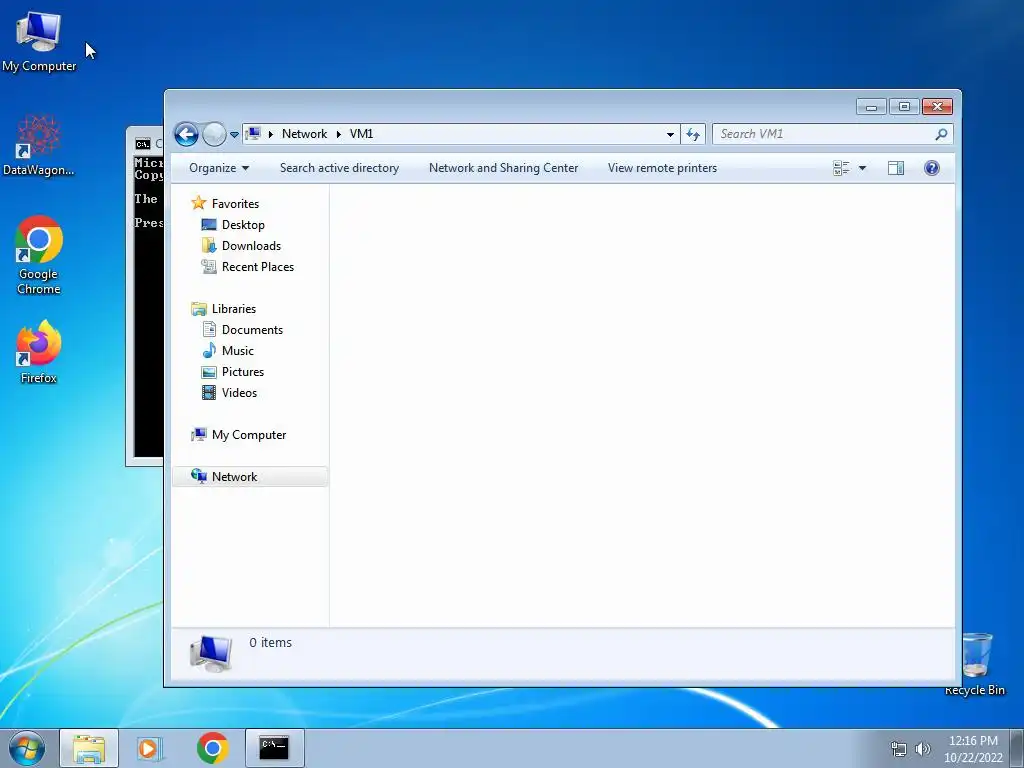Screen dimensions: 1024x768
Task: Maximize the VM1 Explorer window
Action: tap(904, 106)
